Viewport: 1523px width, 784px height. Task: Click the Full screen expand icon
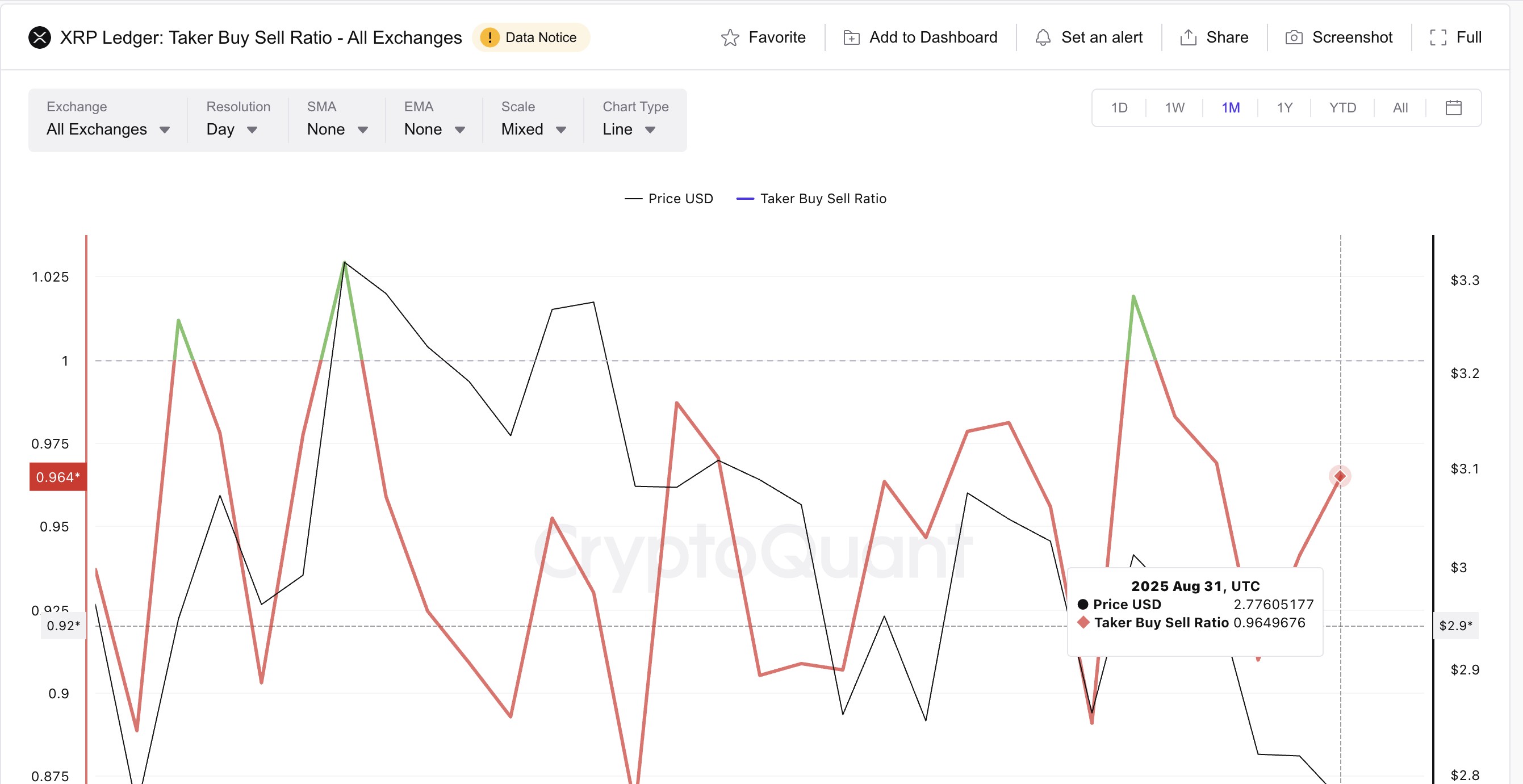point(1438,37)
